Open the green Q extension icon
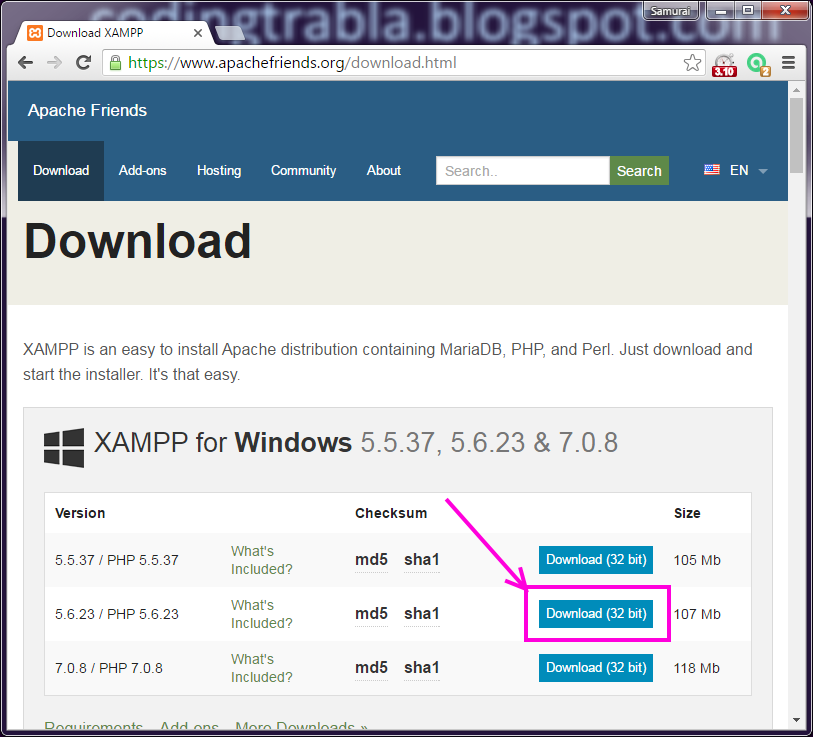The width and height of the screenshot is (813, 737). tap(758, 64)
